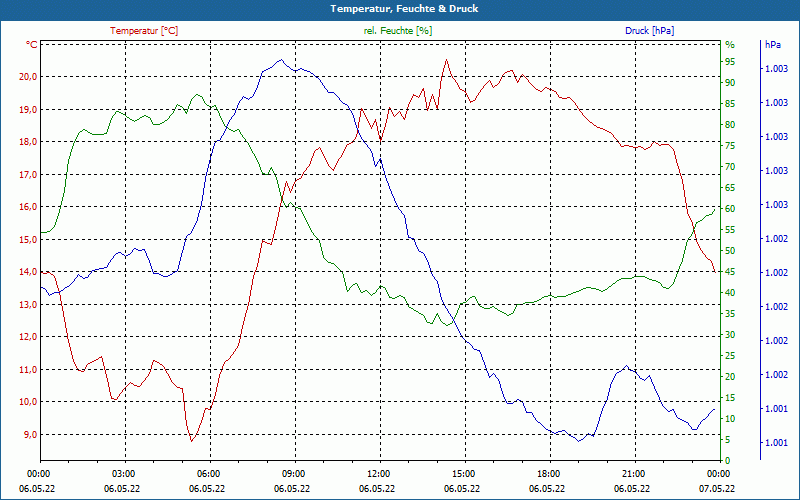The image size is (800, 500).
Task: Click the '30' value on humidity axis
Action: coord(730,335)
